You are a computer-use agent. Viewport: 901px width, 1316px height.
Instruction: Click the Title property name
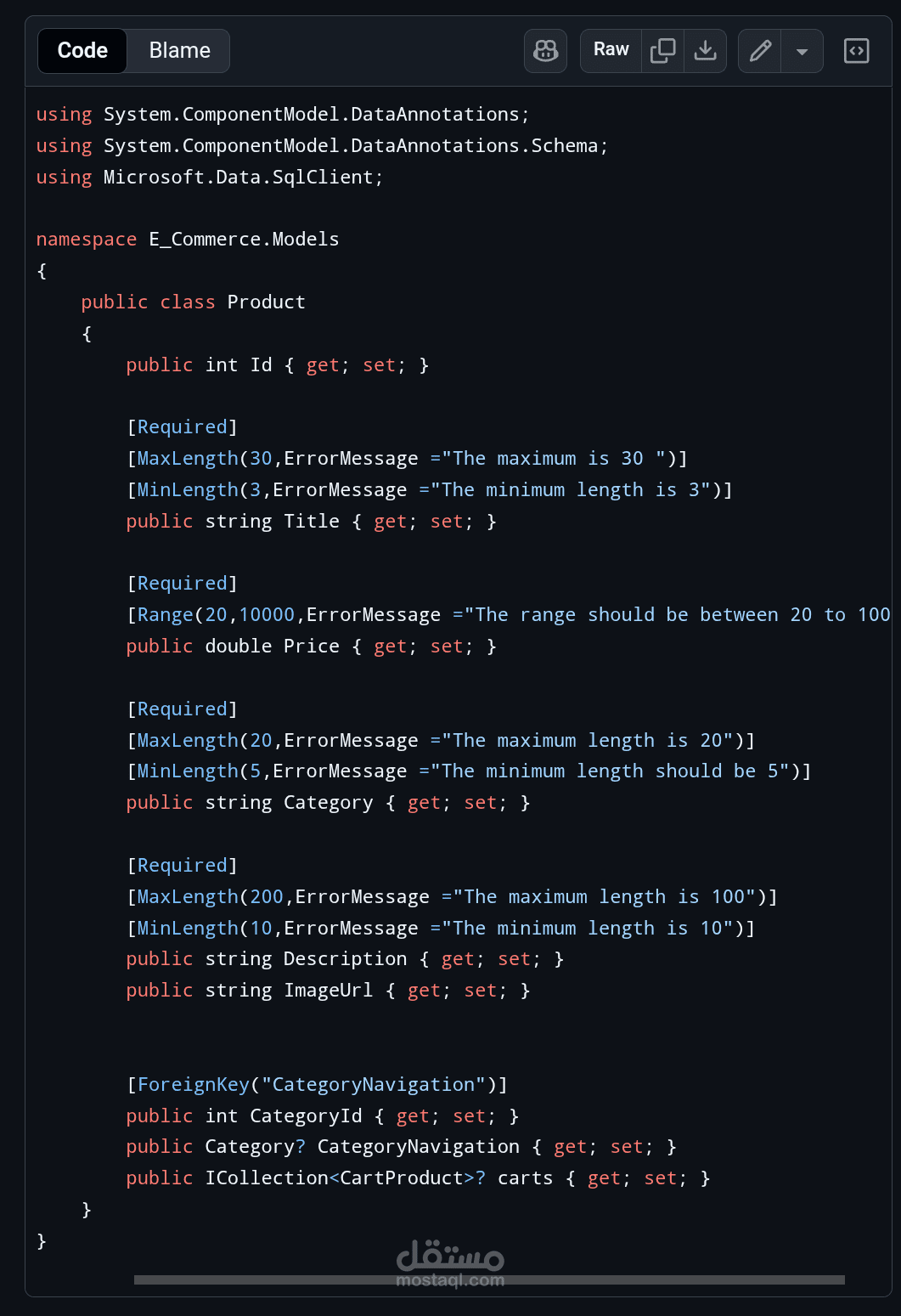coord(312,522)
